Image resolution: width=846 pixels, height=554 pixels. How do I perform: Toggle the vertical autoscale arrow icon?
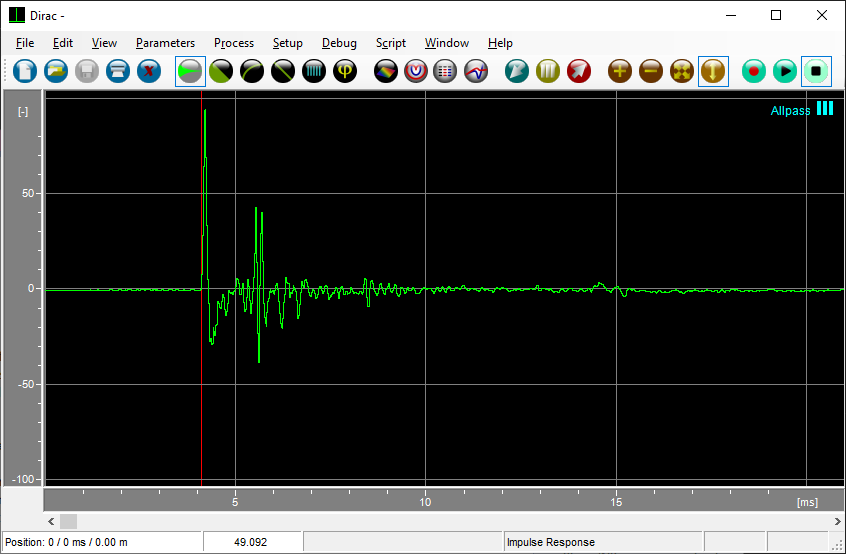click(x=713, y=71)
